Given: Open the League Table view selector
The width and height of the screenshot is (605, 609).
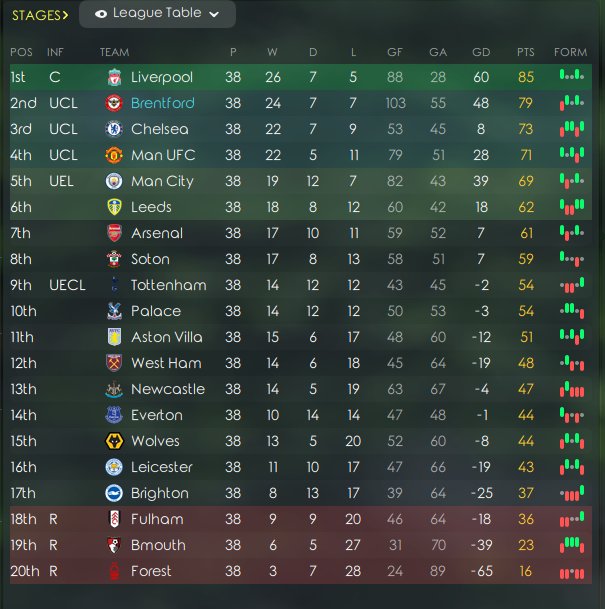Looking at the screenshot, I should pos(157,14).
